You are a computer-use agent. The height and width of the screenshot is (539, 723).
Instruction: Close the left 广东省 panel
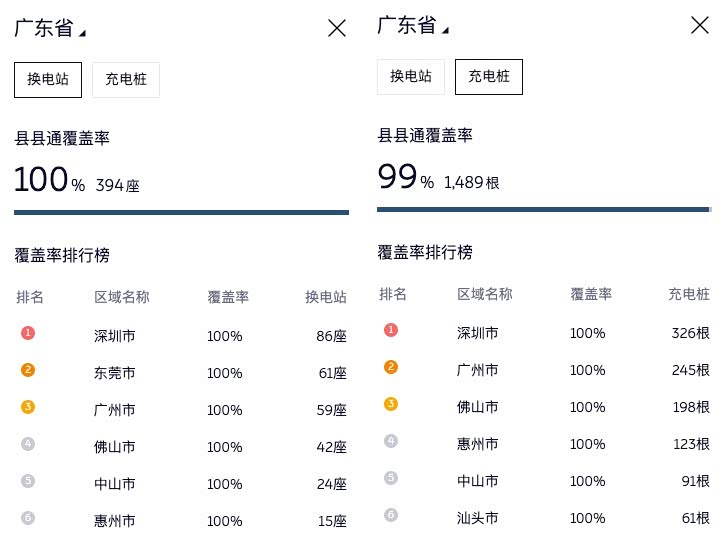pyautogui.click(x=337, y=28)
